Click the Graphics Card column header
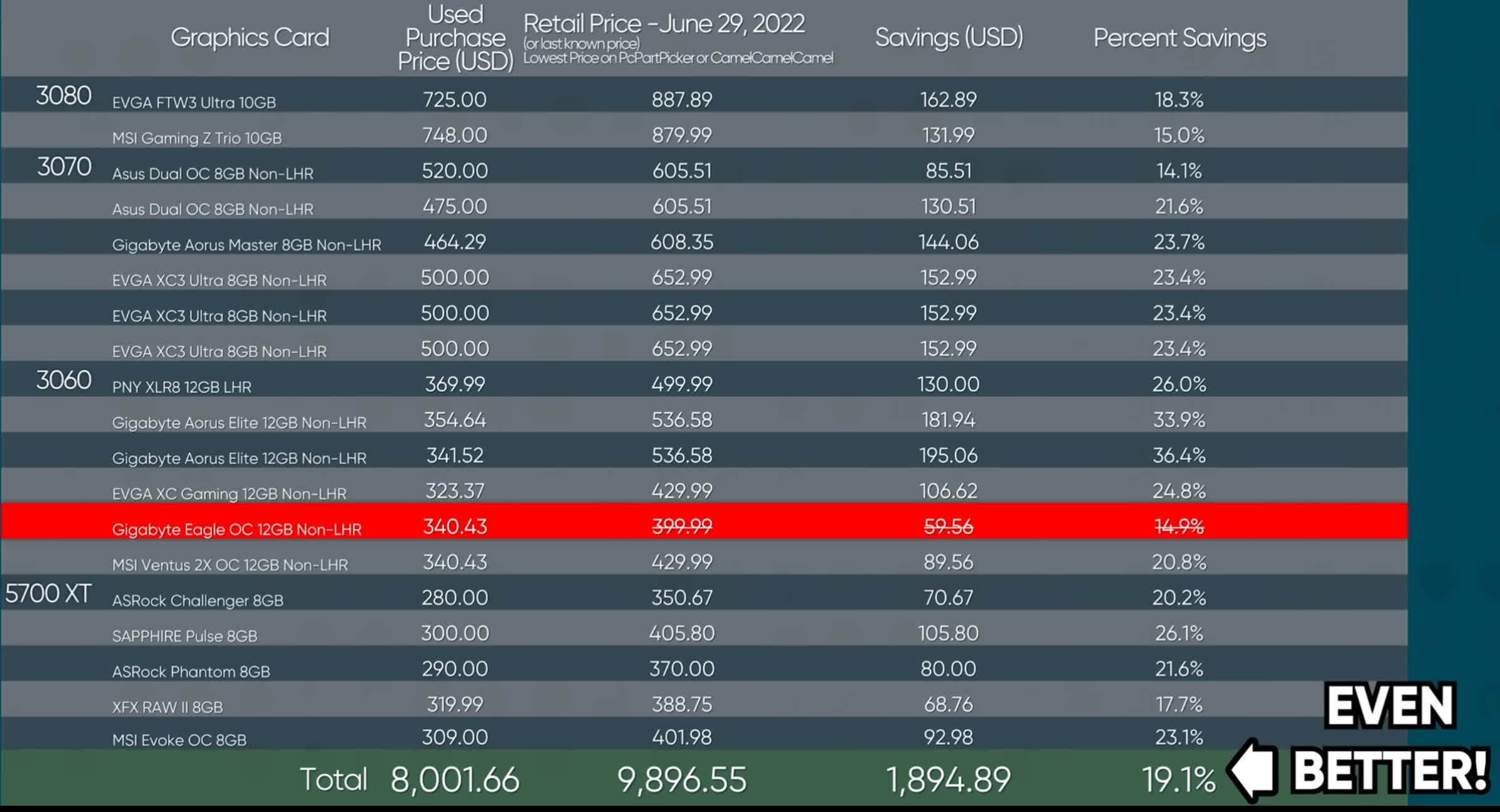The height and width of the screenshot is (812, 1500). (250, 38)
